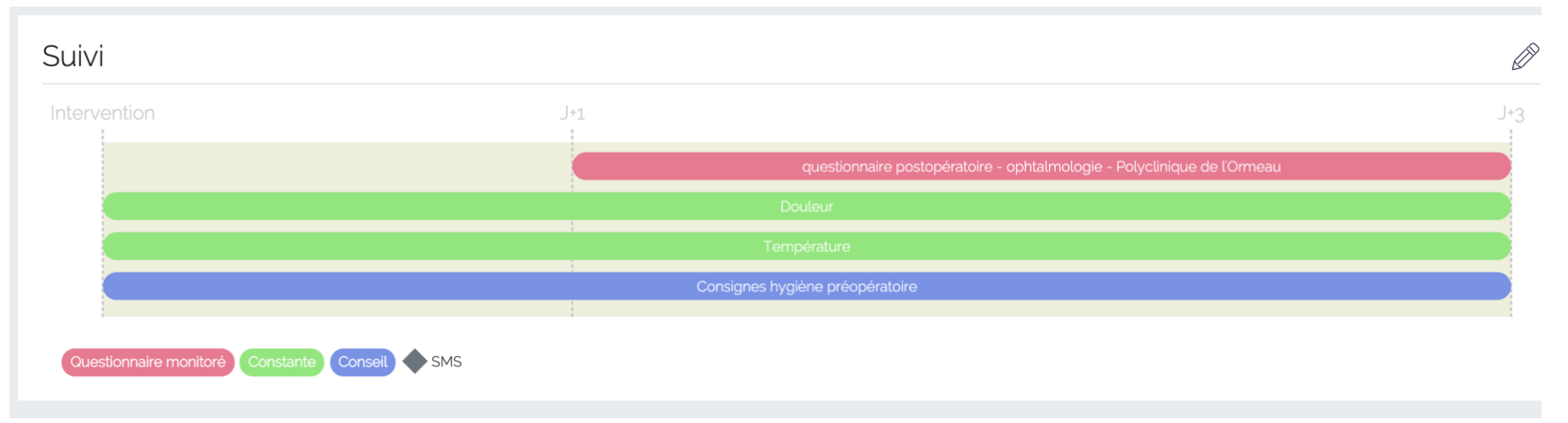Open the Consignes hygiène préopératoire bar
The height and width of the screenshot is (423, 1568).
807,286
